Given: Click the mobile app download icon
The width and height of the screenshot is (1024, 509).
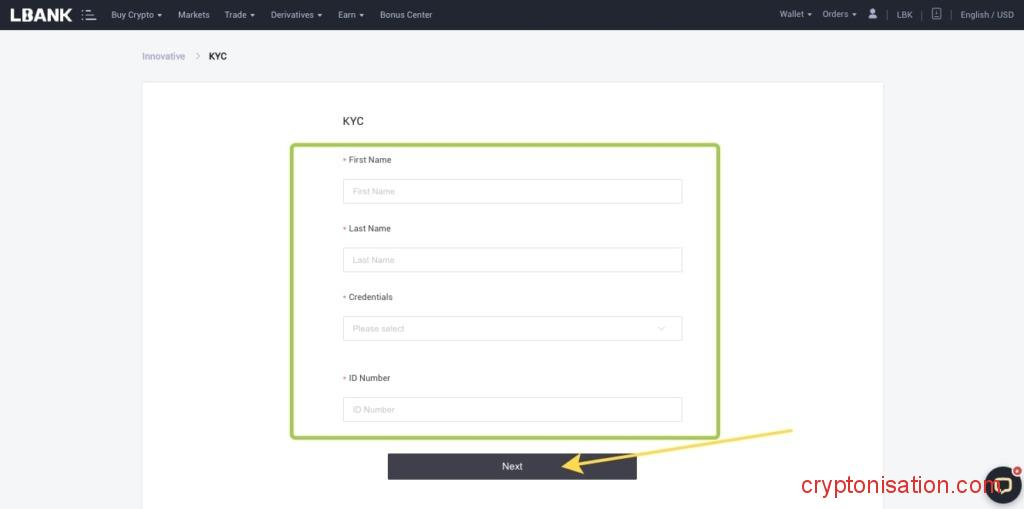Looking at the screenshot, I should [x=936, y=14].
